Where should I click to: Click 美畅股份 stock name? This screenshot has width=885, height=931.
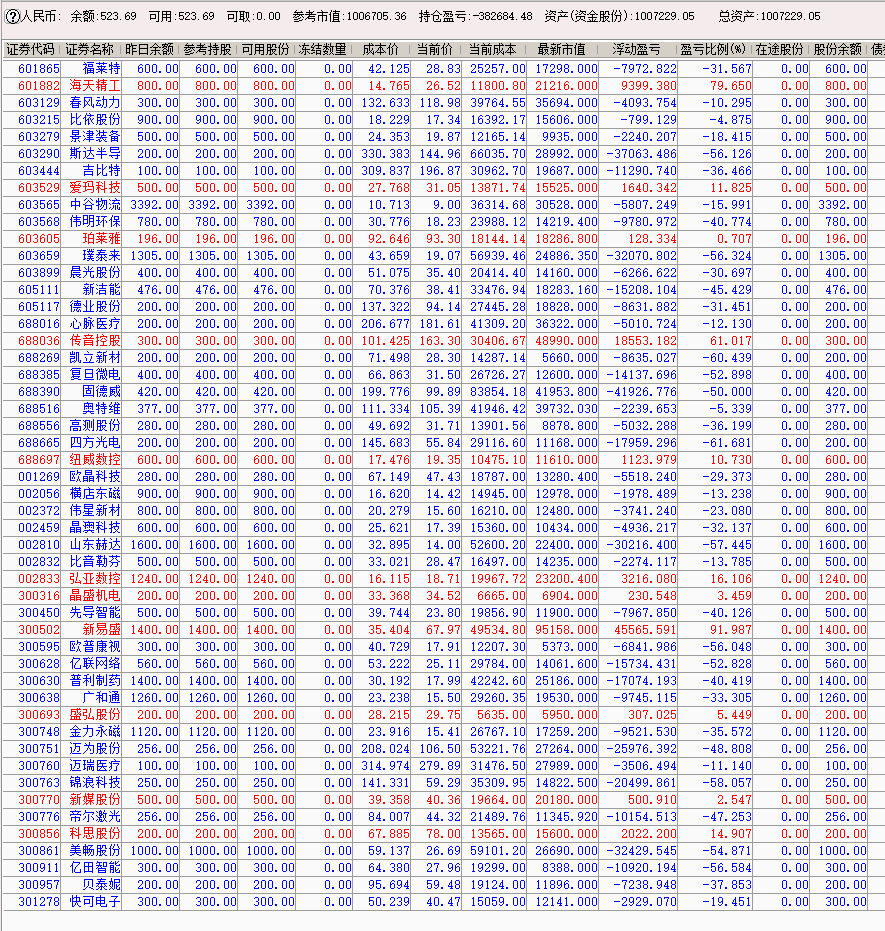[94, 851]
